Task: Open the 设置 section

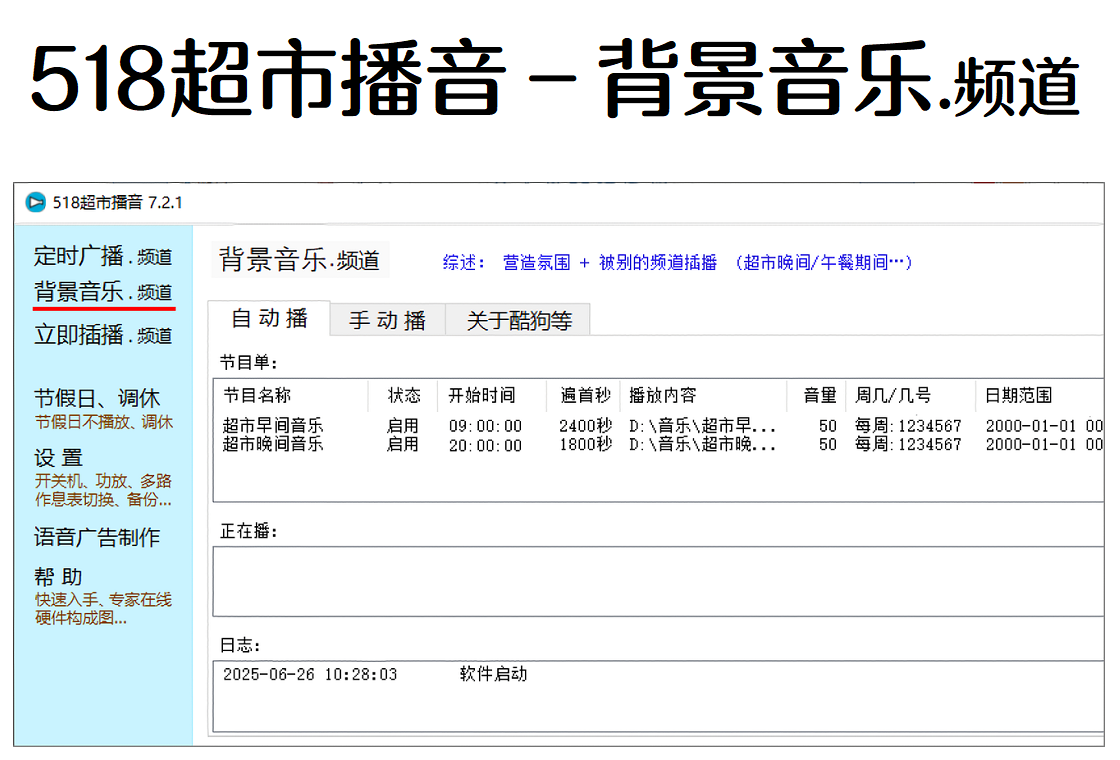Action: (x=58, y=458)
